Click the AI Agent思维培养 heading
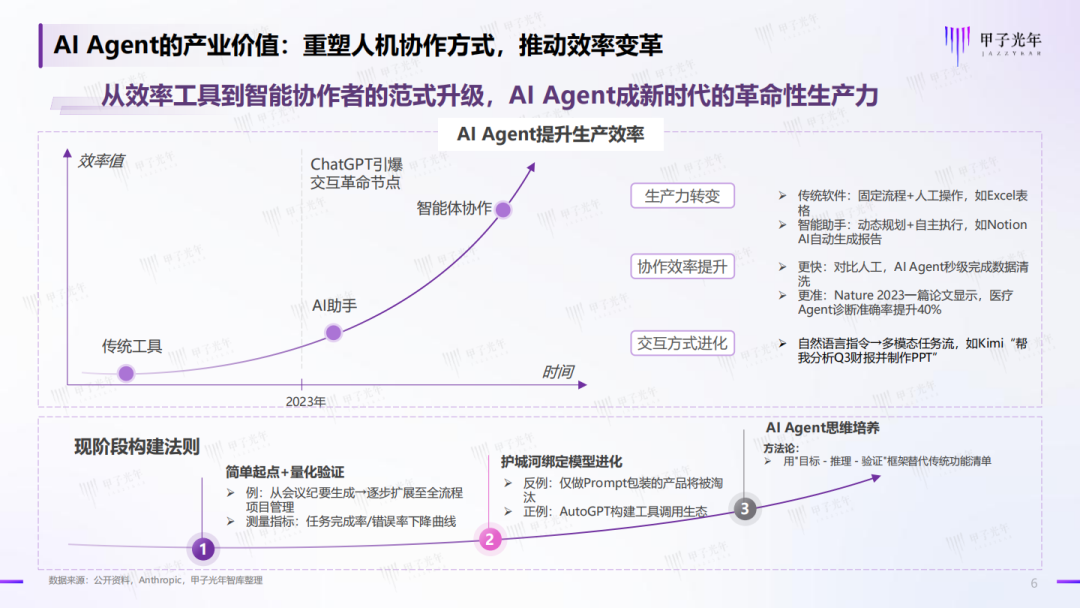This screenshot has width=1080, height=608. tap(822, 428)
